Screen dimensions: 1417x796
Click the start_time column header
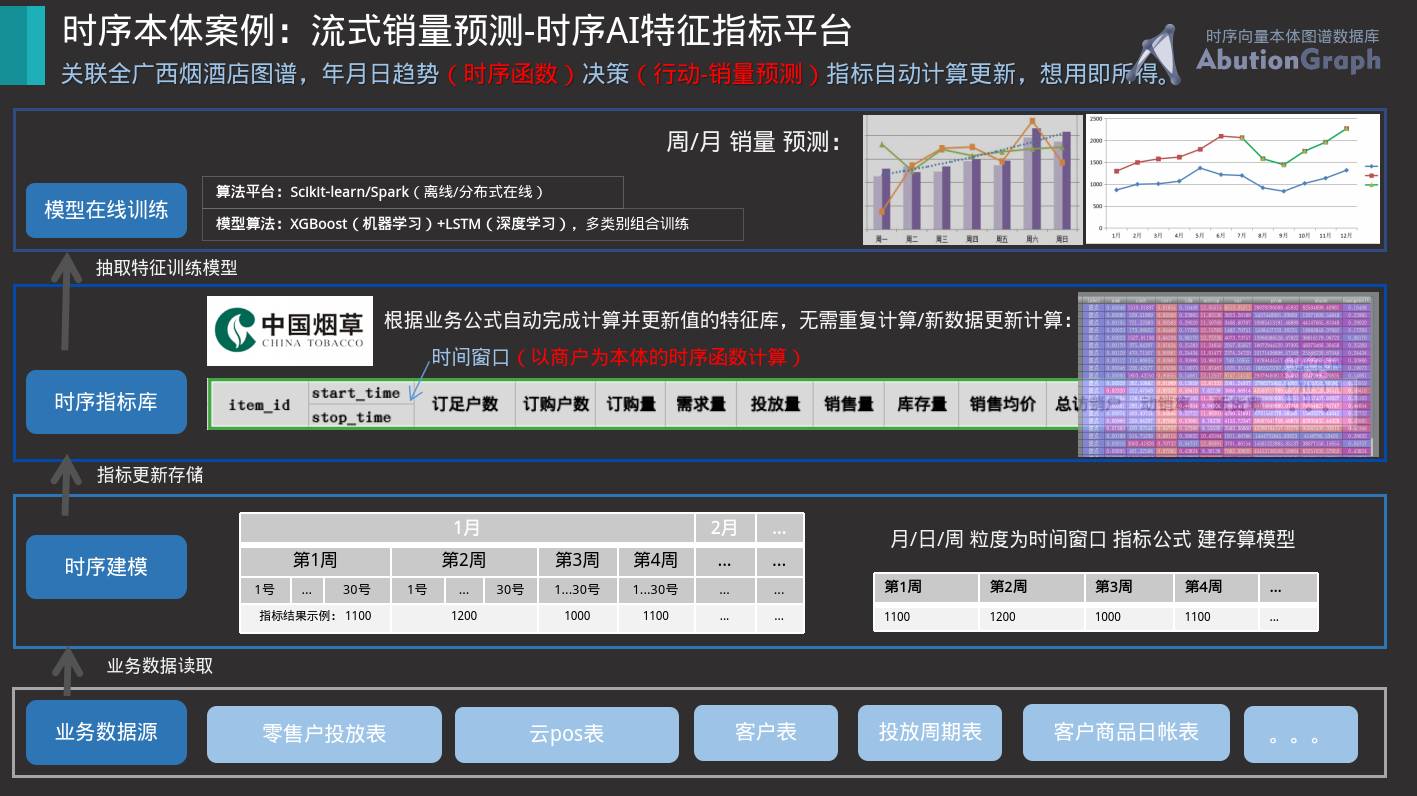coord(356,393)
